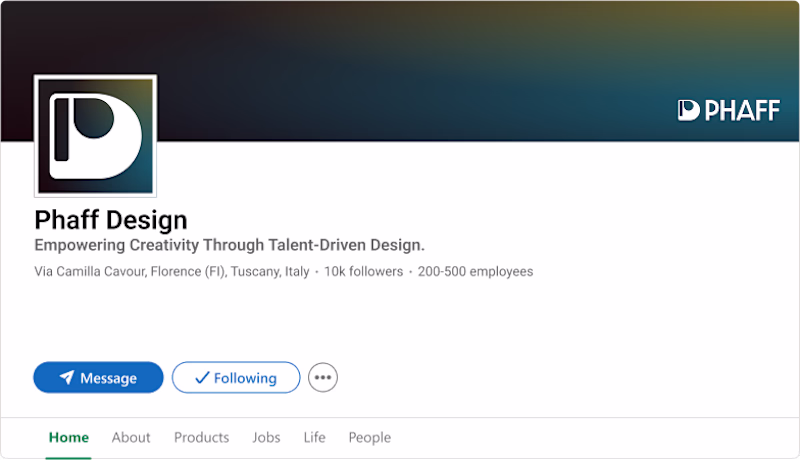The image size is (800, 460).
Task: Click the Florence address location text
Action: 171,271
